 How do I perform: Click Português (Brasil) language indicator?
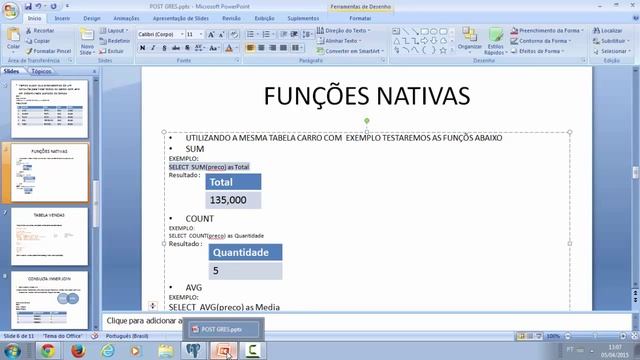pos(127,336)
